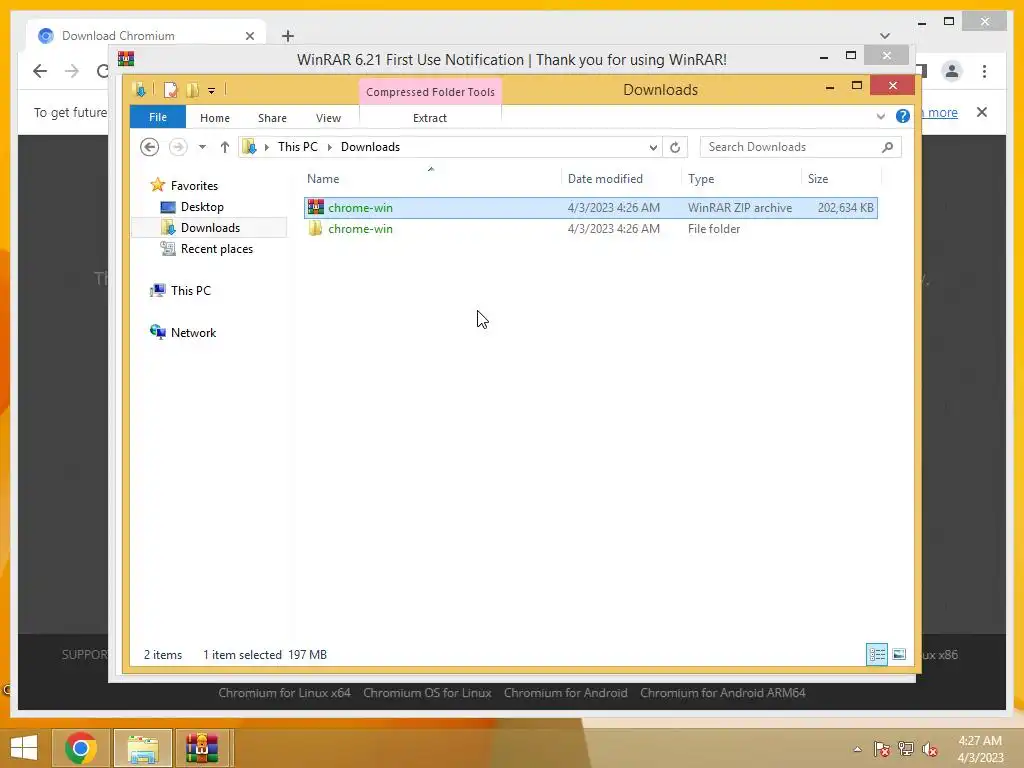The height and width of the screenshot is (768, 1024).
Task: Sort by Name column header
Action: (x=323, y=179)
